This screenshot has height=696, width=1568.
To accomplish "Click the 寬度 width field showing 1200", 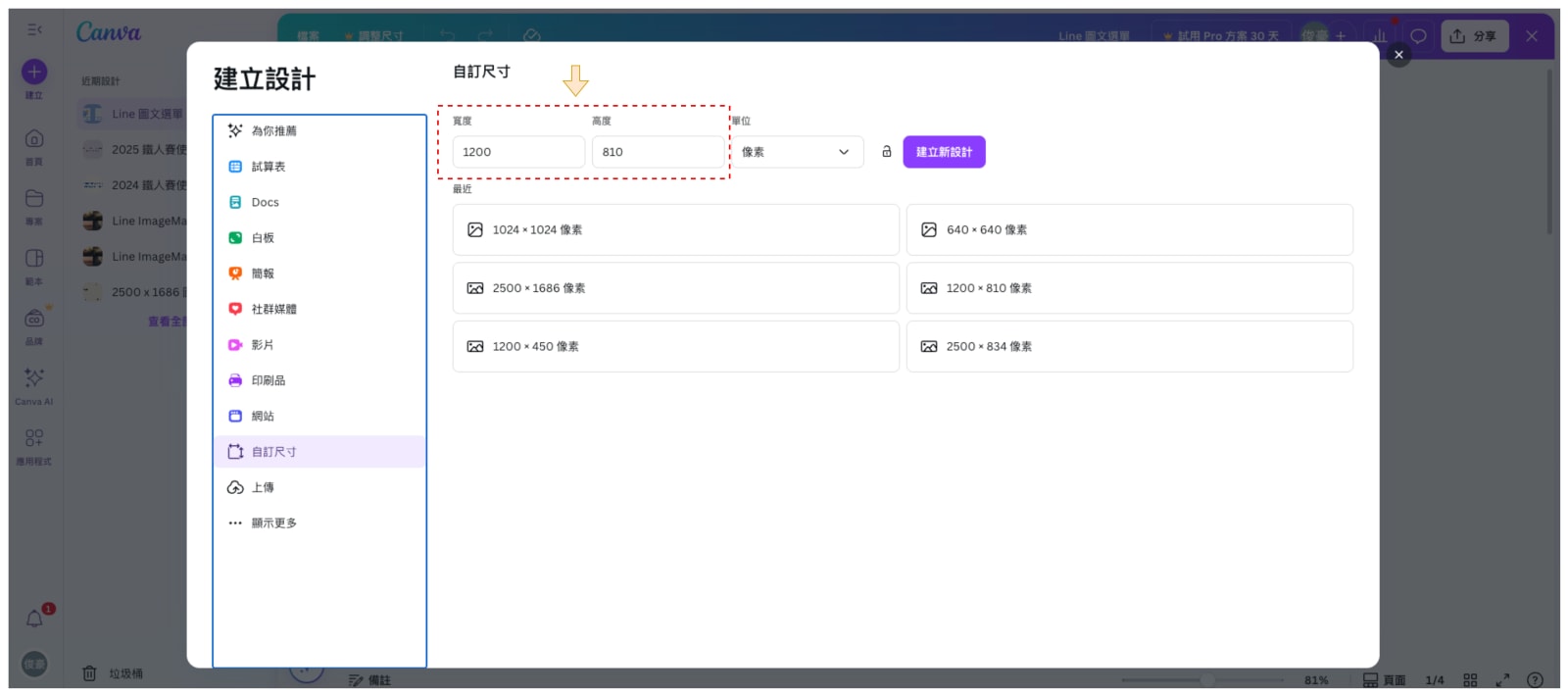I will coord(518,152).
